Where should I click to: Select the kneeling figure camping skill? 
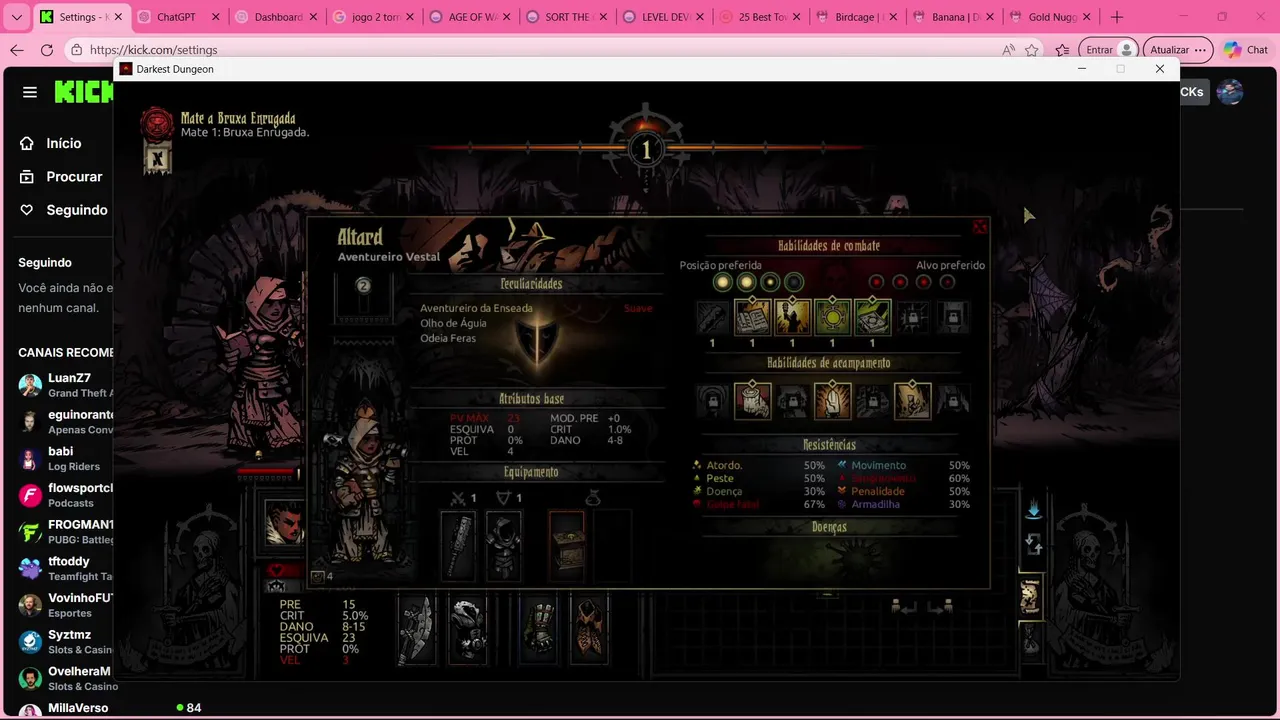(912, 401)
